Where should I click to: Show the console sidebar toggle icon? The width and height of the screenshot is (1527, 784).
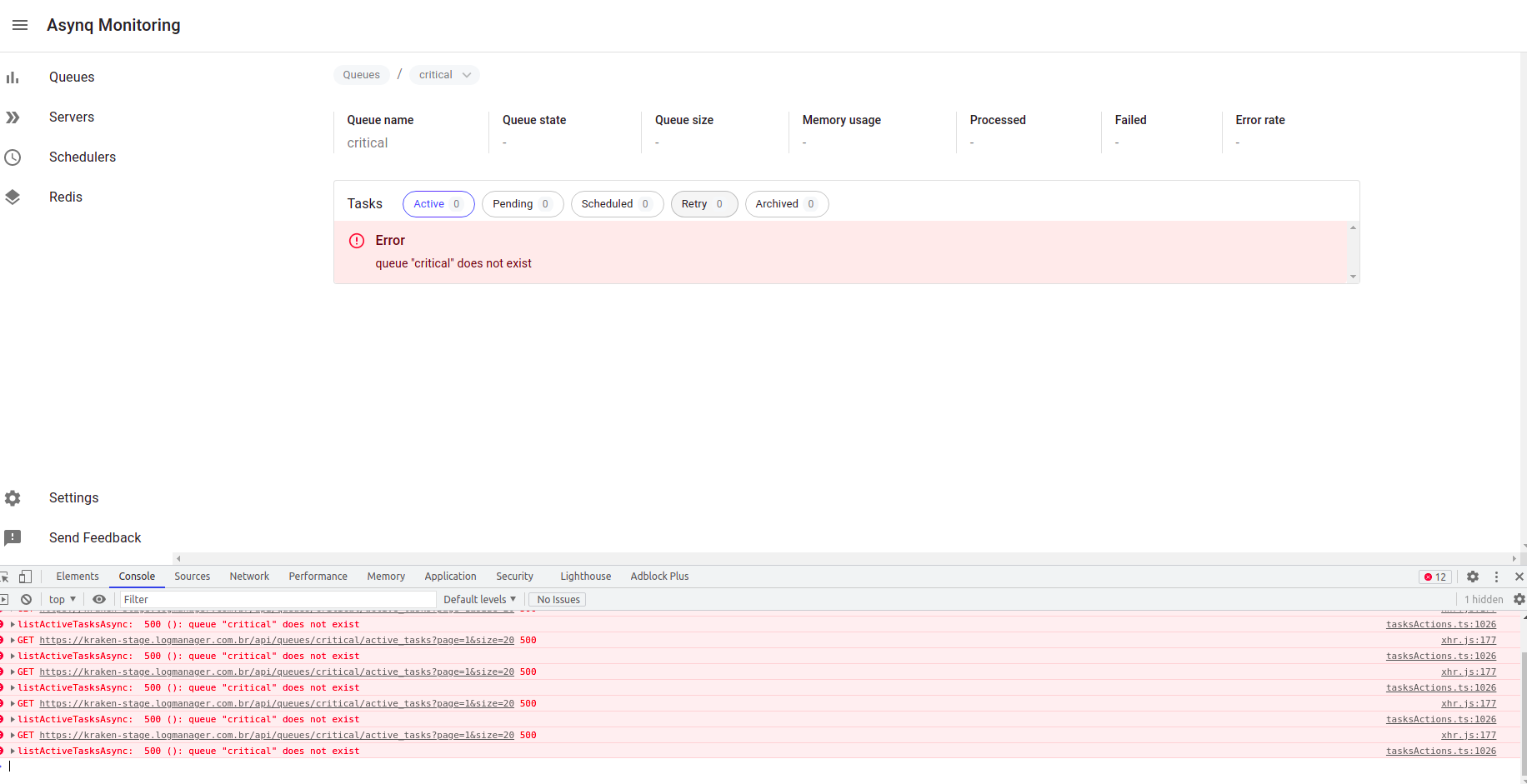(x=4, y=599)
